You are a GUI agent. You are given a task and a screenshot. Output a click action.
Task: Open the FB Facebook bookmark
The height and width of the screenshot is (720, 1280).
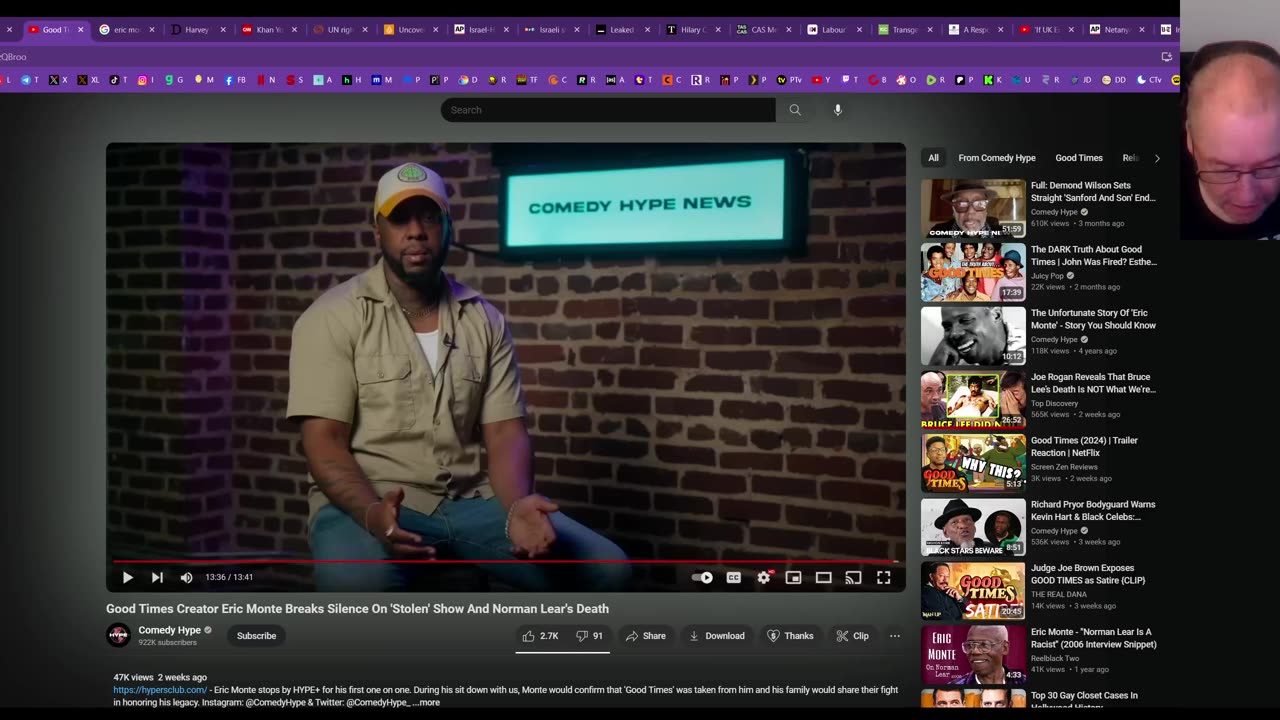(x=235, y=80)
